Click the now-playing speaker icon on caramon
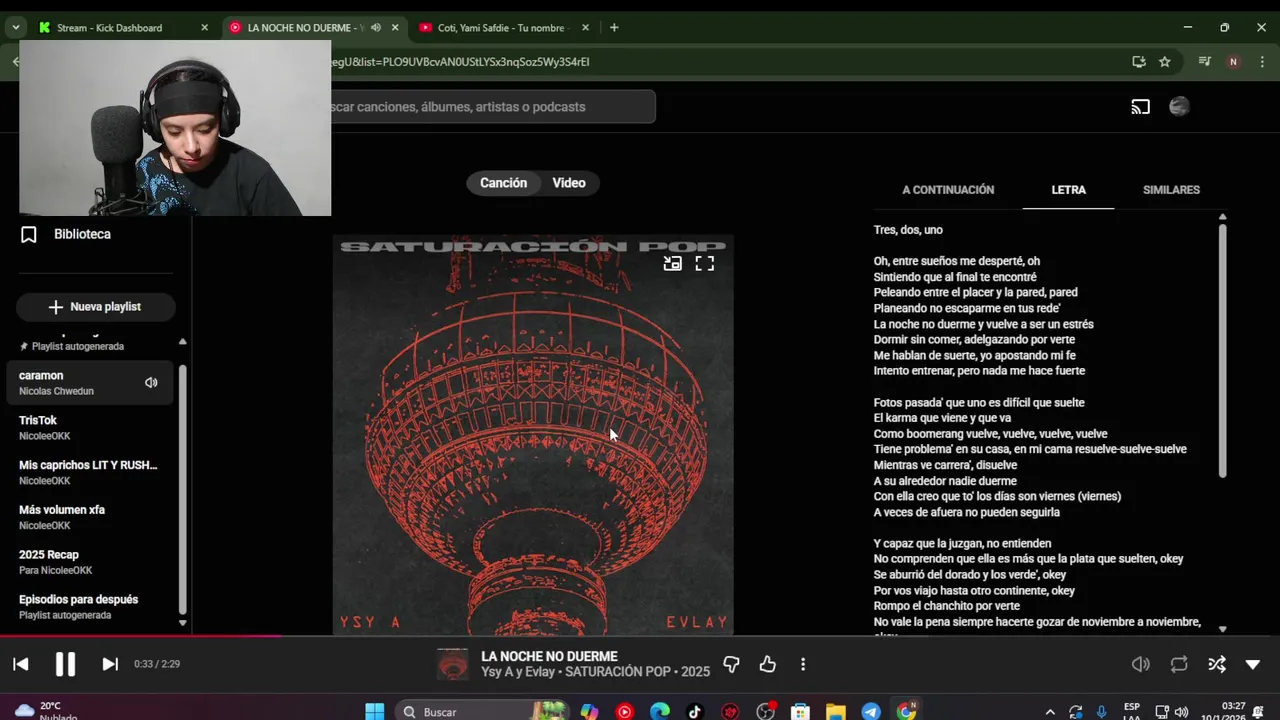This screenshot has height=720, width=1280. coord(151,383)
